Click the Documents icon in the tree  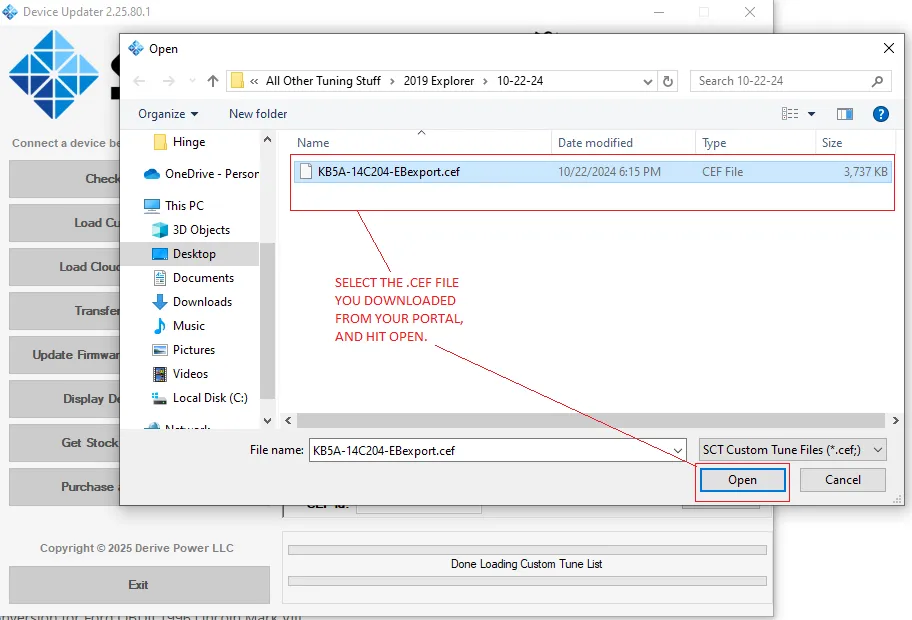(159, 278)
